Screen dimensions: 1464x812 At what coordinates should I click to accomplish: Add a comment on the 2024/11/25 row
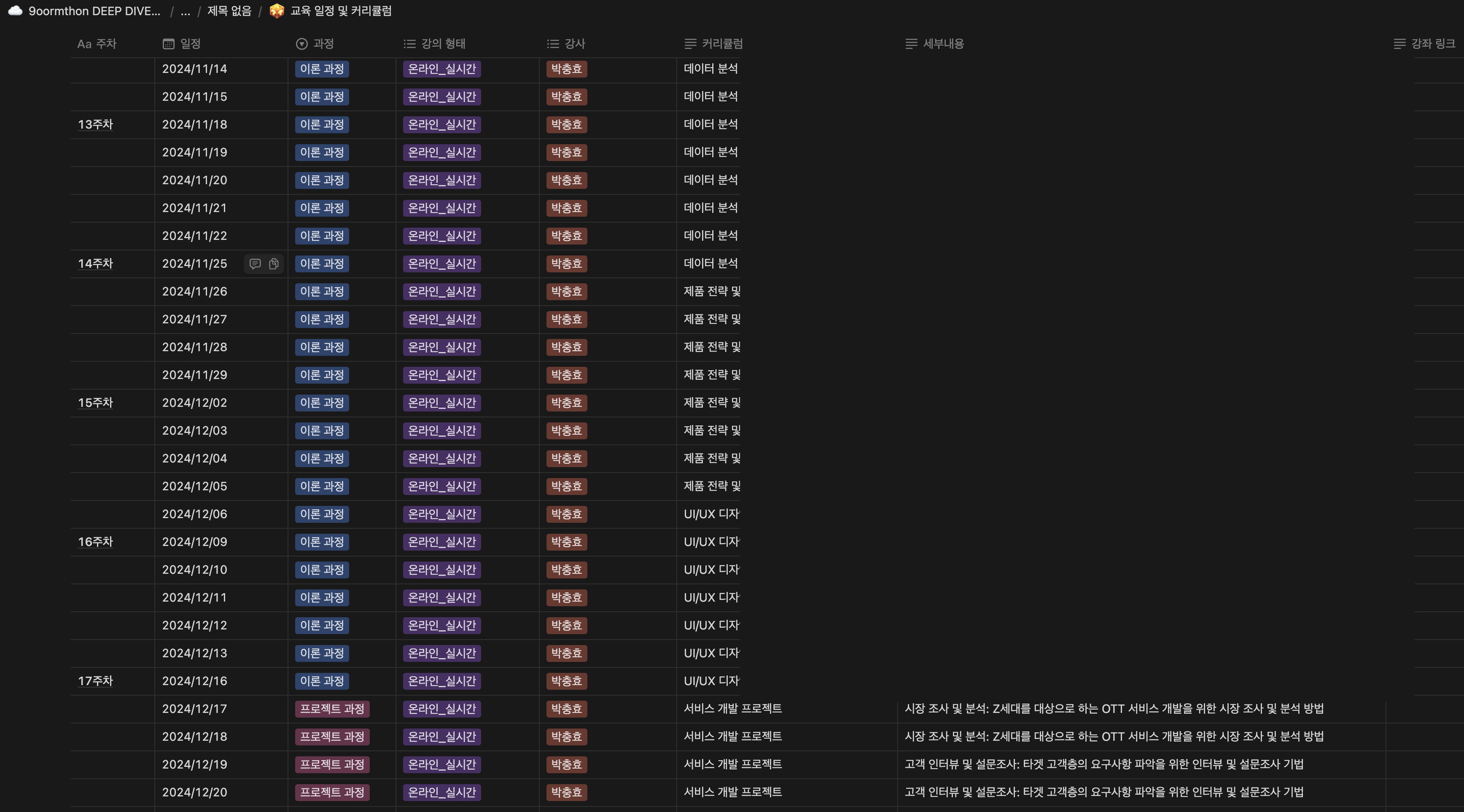(x=255, y=263)
